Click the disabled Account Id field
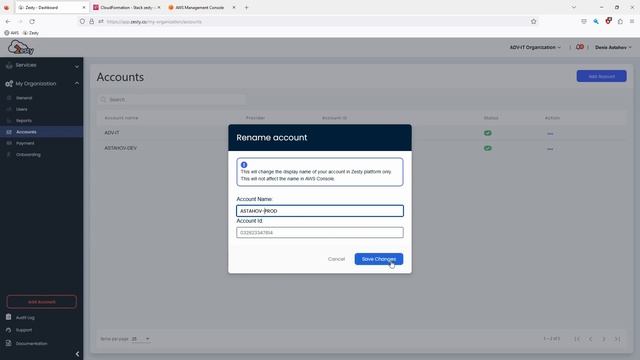The height and width of the screenshot is (360, 640). 320,233
